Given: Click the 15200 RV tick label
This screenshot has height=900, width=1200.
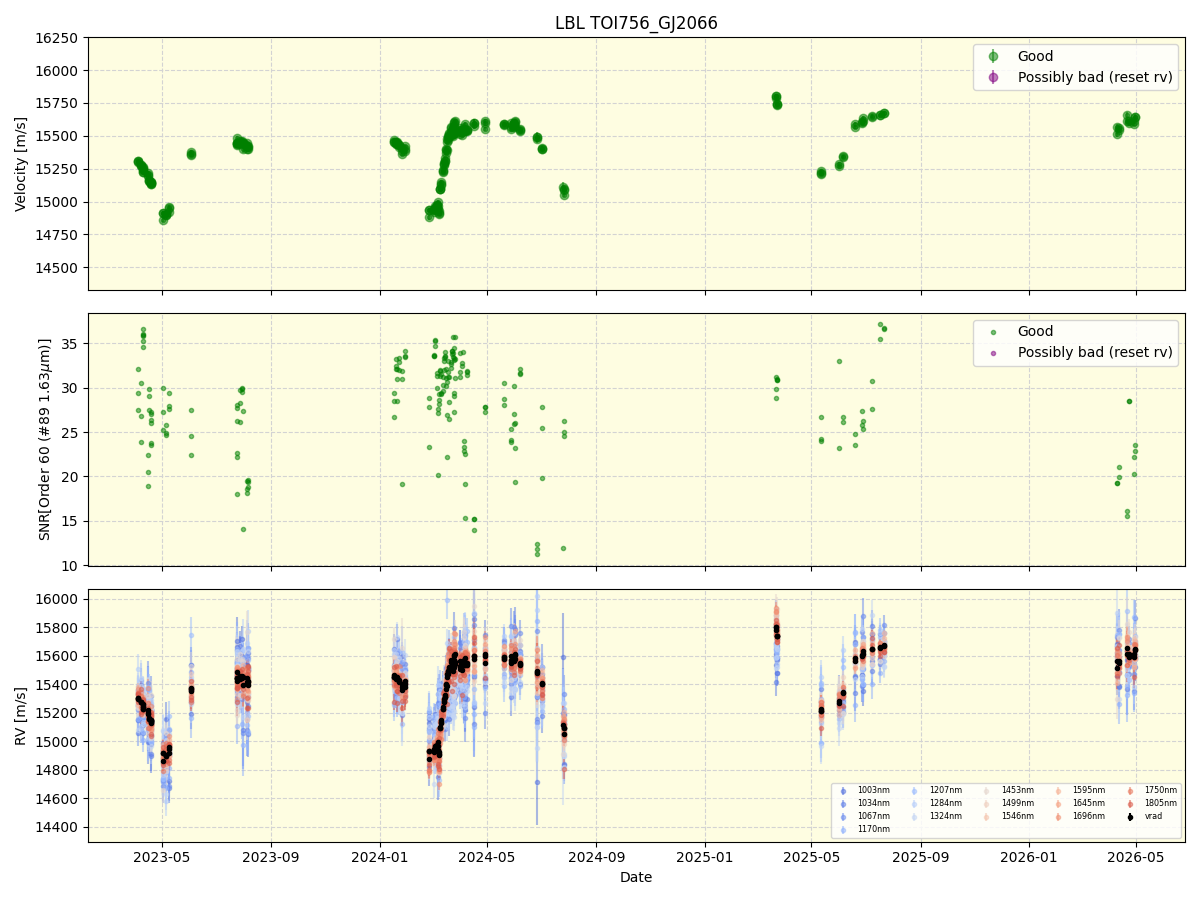Looking at the screenshot, I should pyautogui.click(x=57, y=713).
